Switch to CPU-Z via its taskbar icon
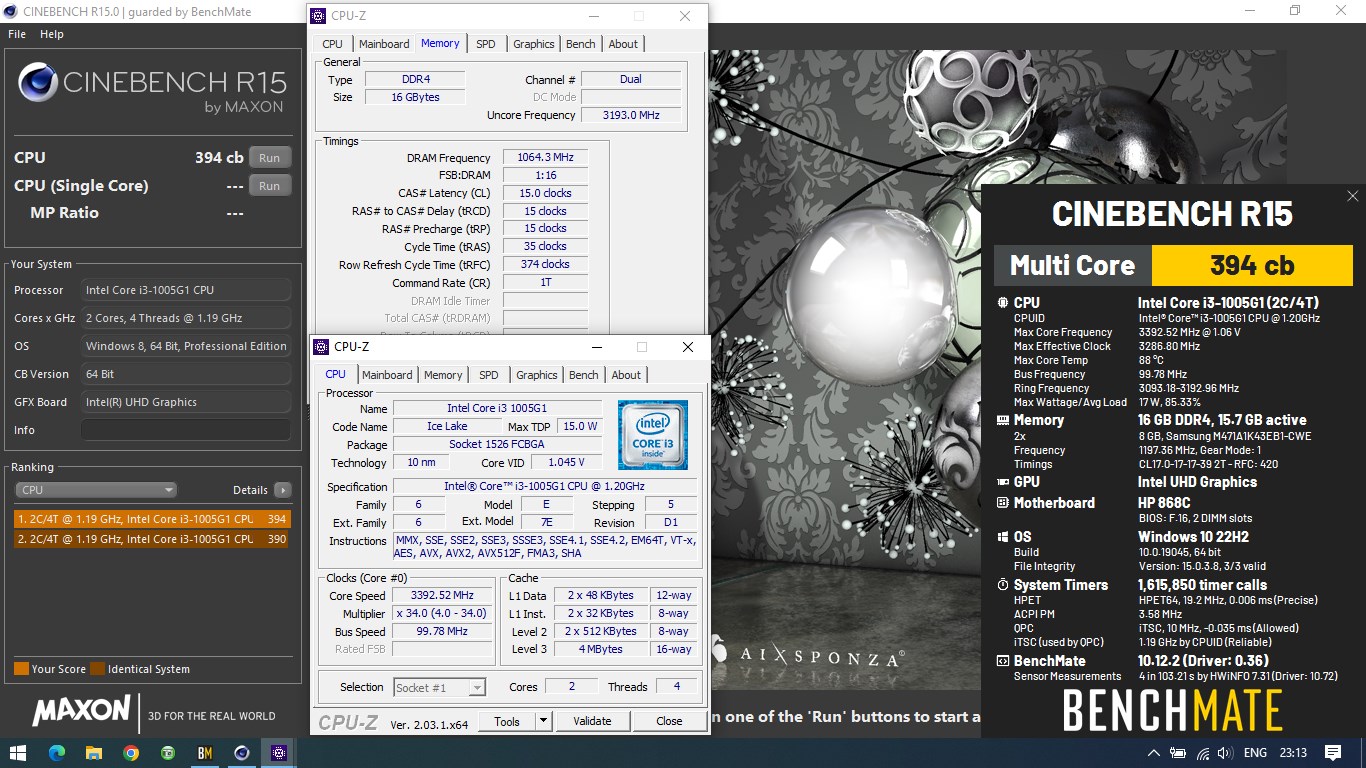The height and width of the screenshot is (768, 1366). tap(279, 752)
